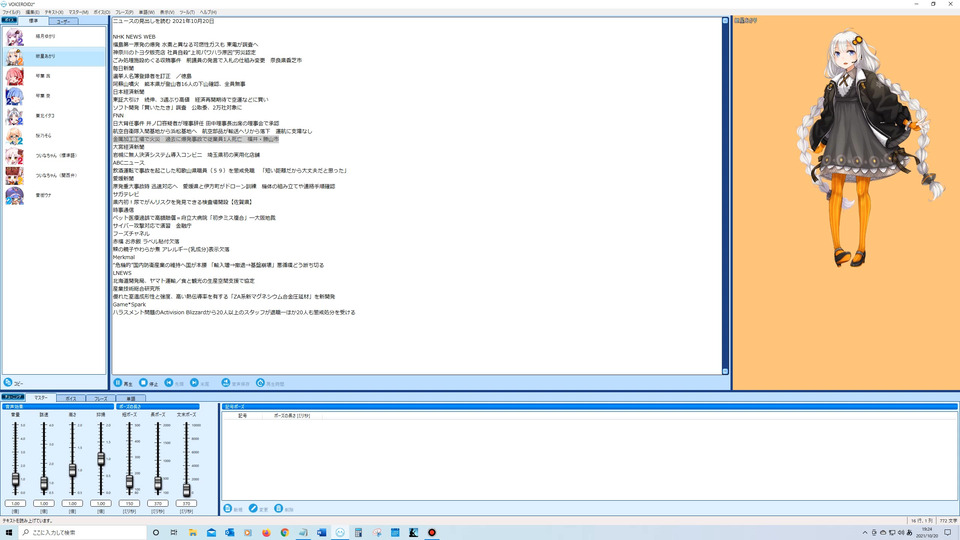This screenshot has height=540, width=960.
Task: Open Firefox from the taskbar
Action: tap(266, 533)
